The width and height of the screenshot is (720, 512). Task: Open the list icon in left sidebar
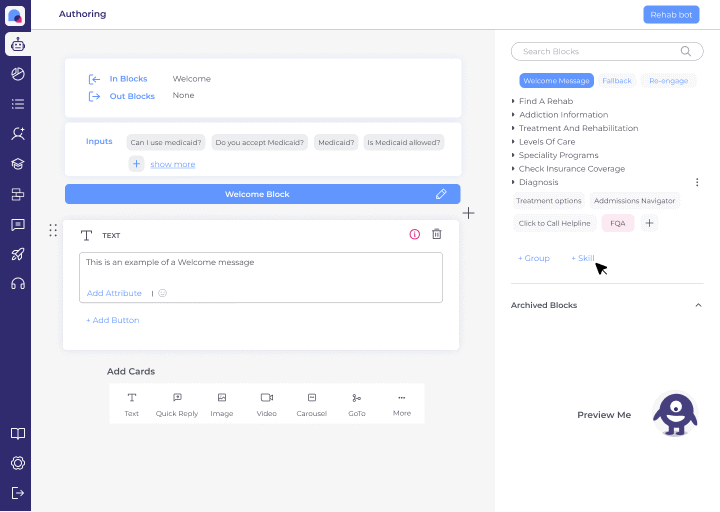pyautogui.click(x=17, y=104)
